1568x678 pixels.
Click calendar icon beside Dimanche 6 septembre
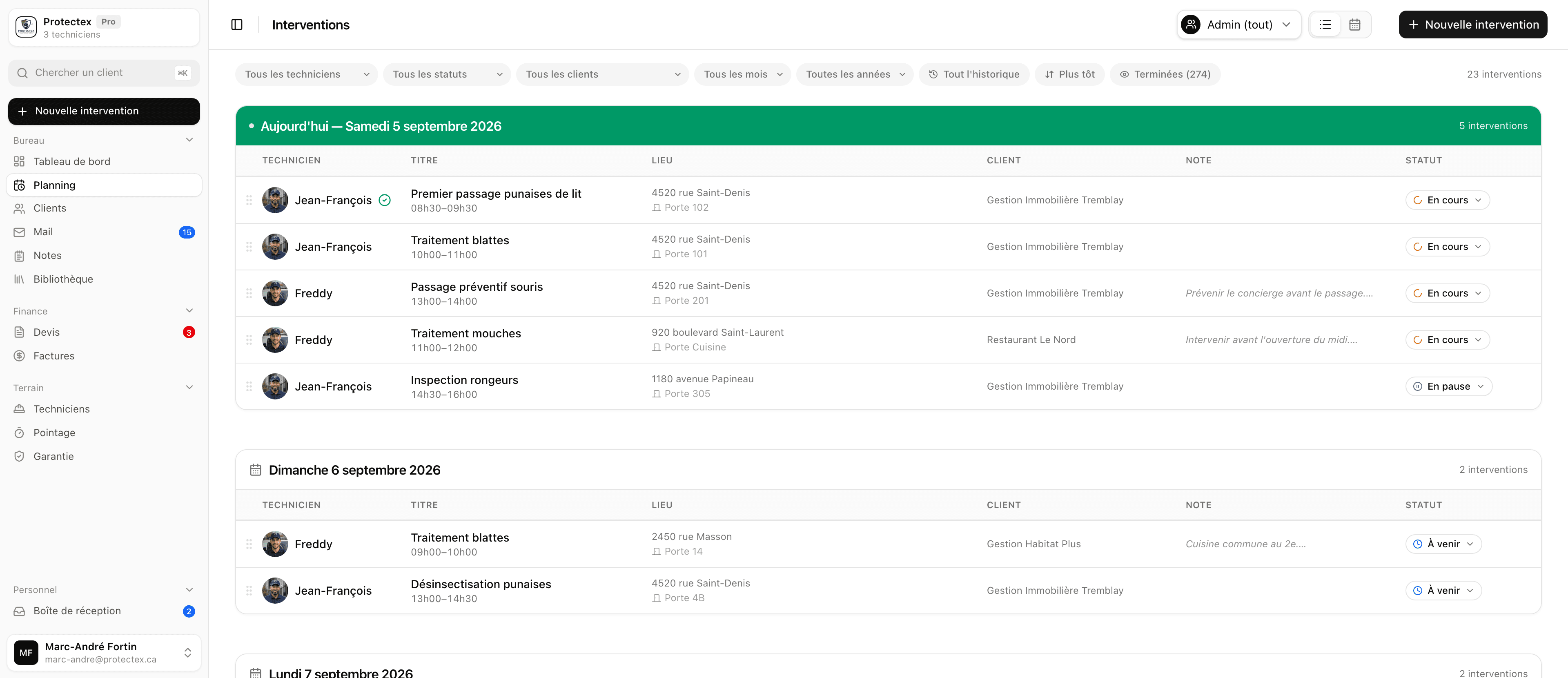pyautogui.click(x=256, y=470)
